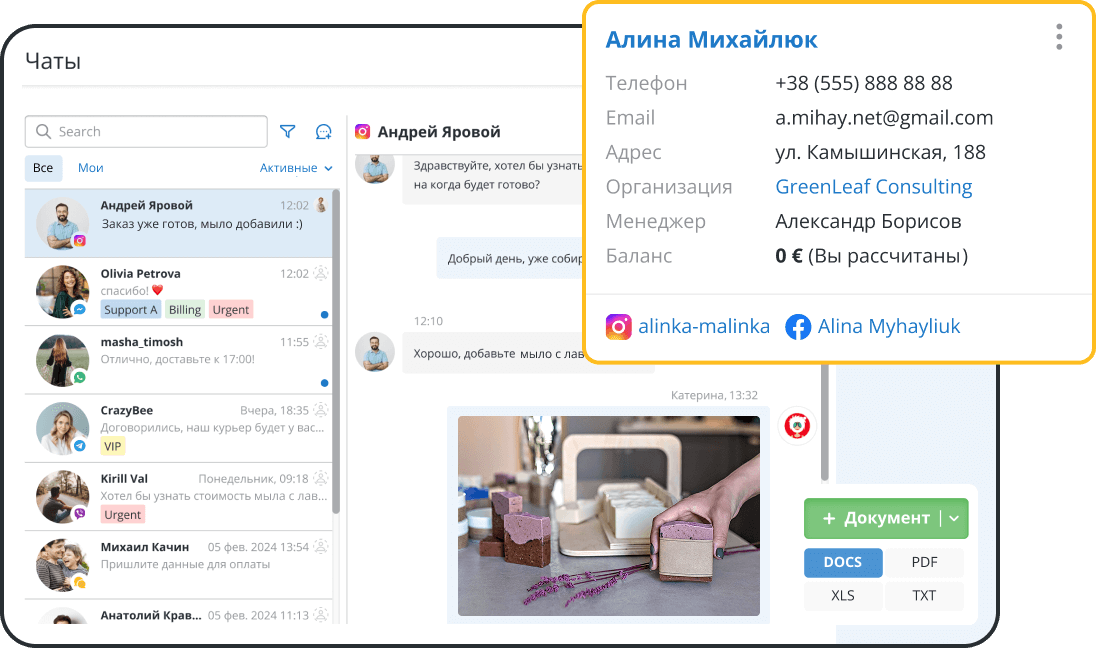Open the GreenLeaf Consulting organization link
The width and height of the screenshot is (1096, 648).
point(873,186)
